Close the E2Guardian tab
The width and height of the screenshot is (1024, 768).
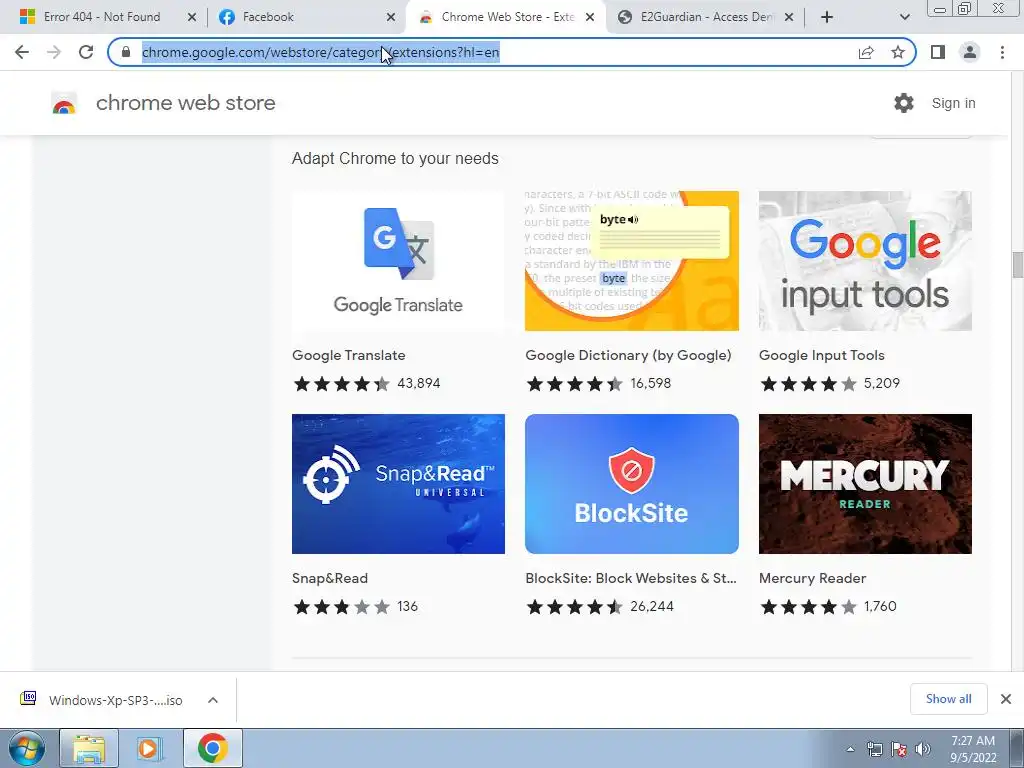click(789, 17)
